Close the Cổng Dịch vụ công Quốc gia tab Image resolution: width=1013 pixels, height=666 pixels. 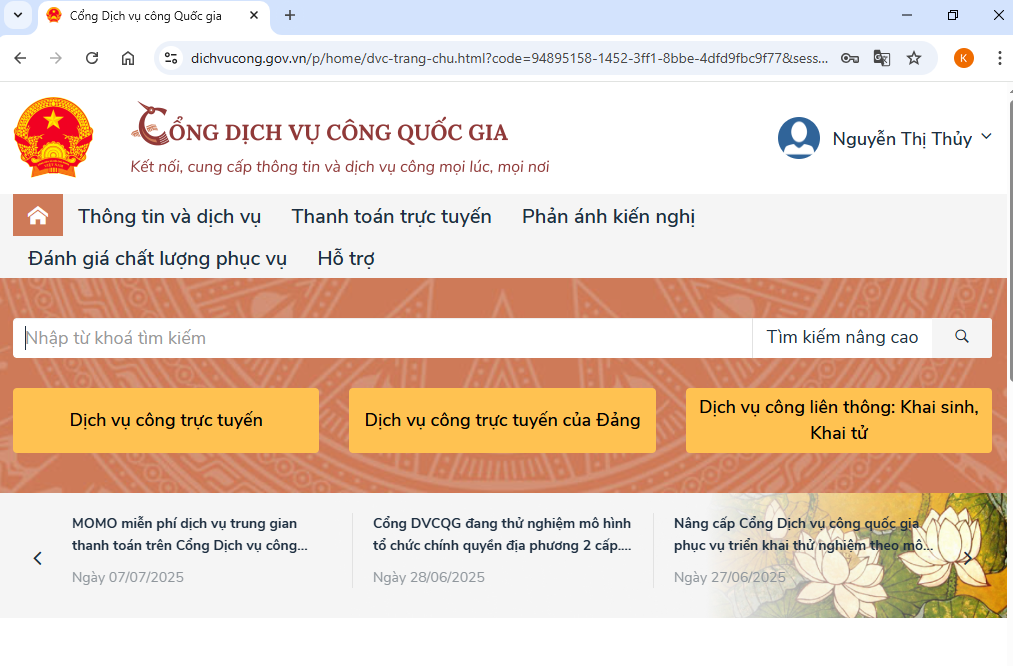point(254,15)
